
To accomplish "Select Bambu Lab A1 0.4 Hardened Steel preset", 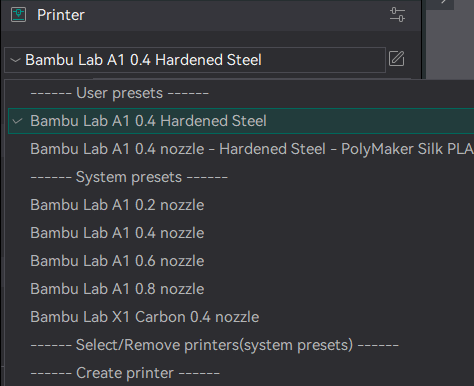I will pyautogui.click(x=241, y=121).
